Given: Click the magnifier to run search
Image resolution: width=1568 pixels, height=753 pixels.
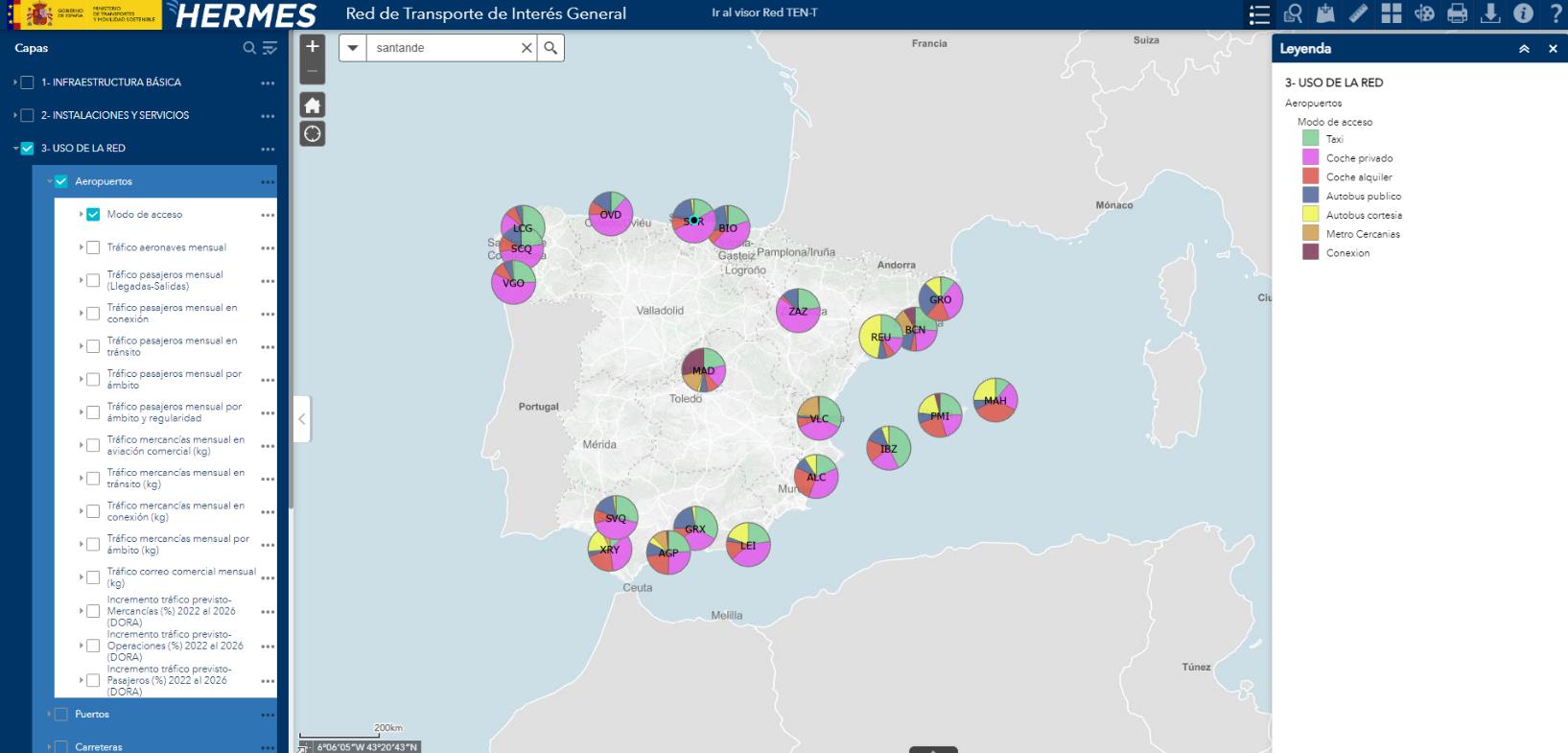Looking at the screenshot, I should [x=550, y=48].
